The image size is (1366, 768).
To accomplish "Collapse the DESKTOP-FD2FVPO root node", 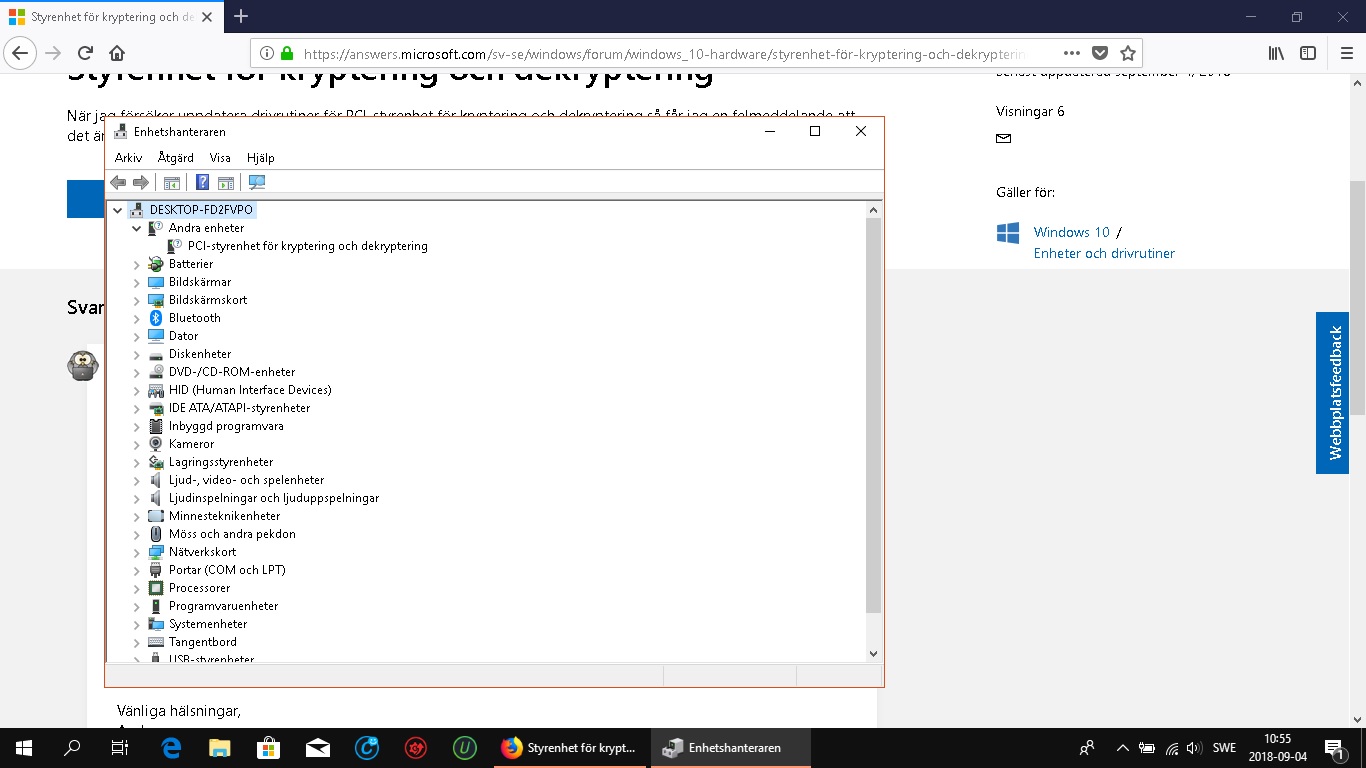I will [118, 210].
